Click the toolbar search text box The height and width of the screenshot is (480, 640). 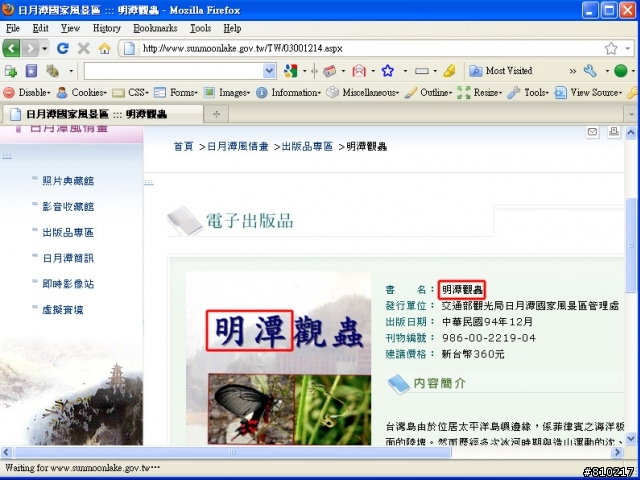click(174, 71)
